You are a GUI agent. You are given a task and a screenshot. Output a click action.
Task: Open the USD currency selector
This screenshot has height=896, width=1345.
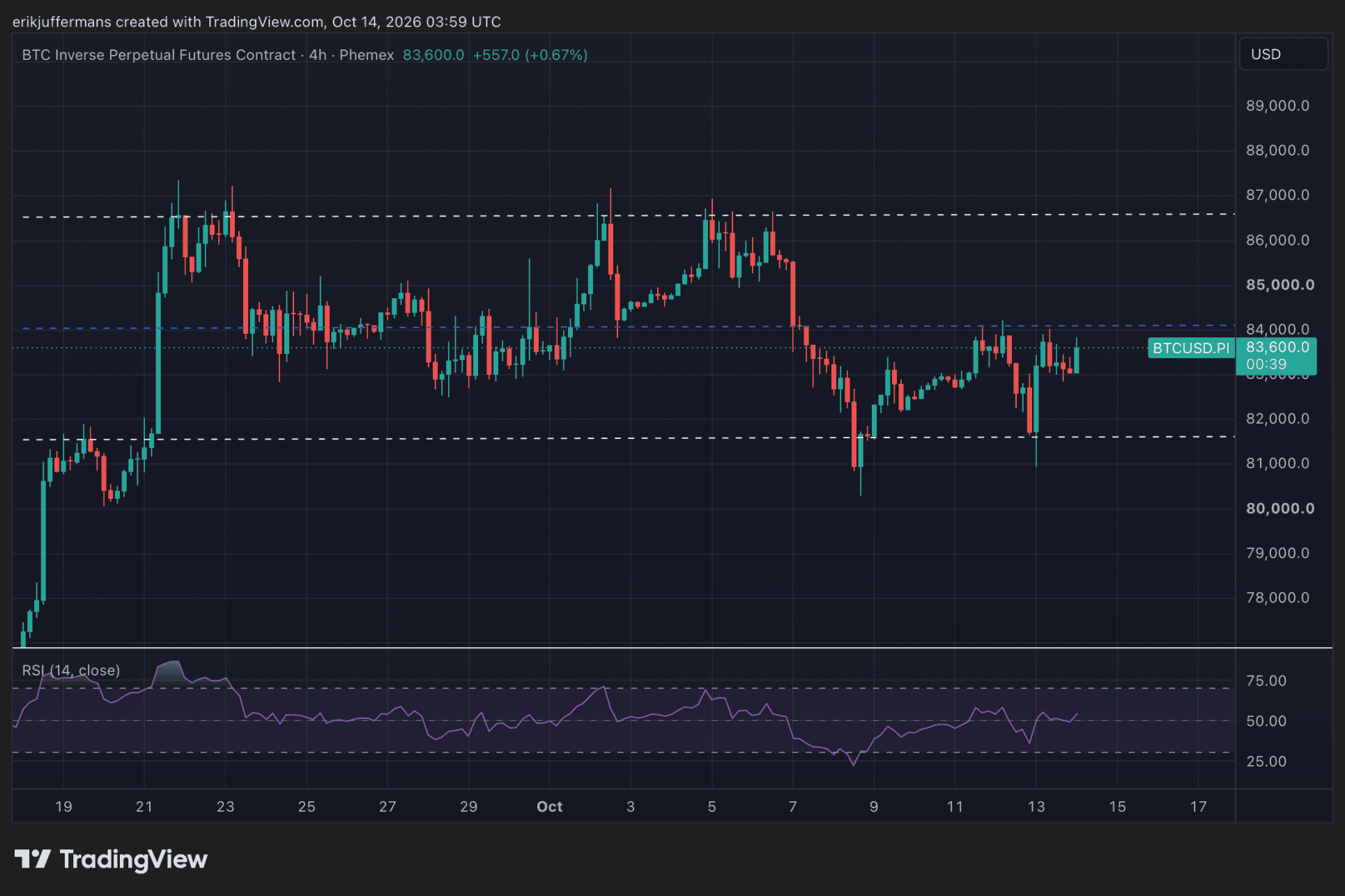(1283, 54)
